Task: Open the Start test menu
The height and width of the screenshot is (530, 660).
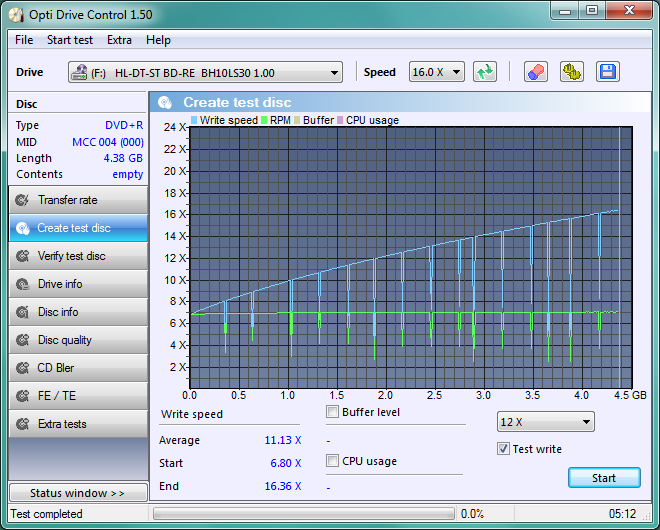Action: [x=70, y=40]
